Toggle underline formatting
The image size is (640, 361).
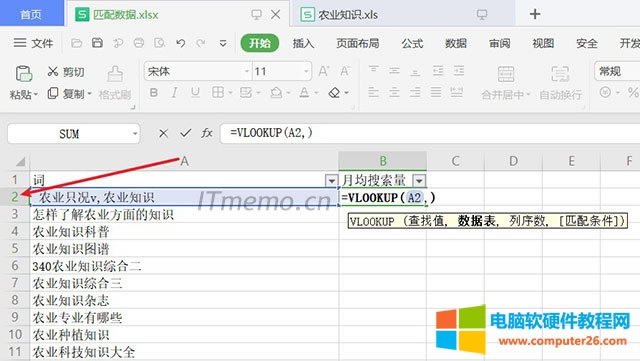tap(195, 93)
